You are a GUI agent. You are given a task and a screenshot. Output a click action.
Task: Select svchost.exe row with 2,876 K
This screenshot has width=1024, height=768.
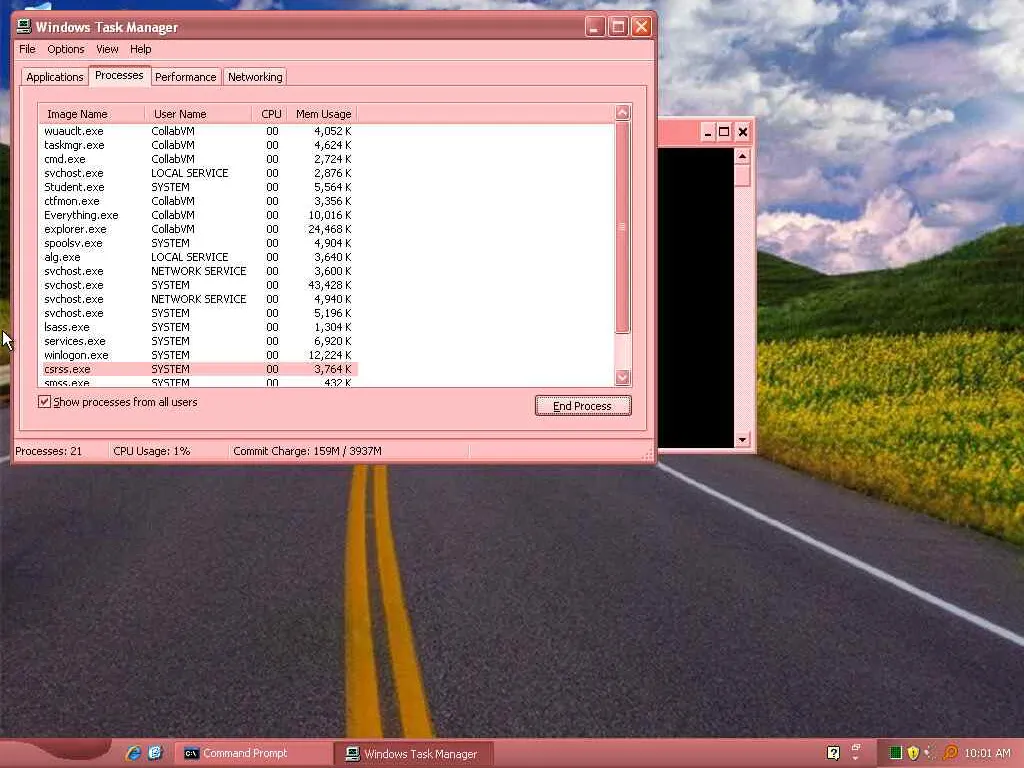click(x=198, y=173)
